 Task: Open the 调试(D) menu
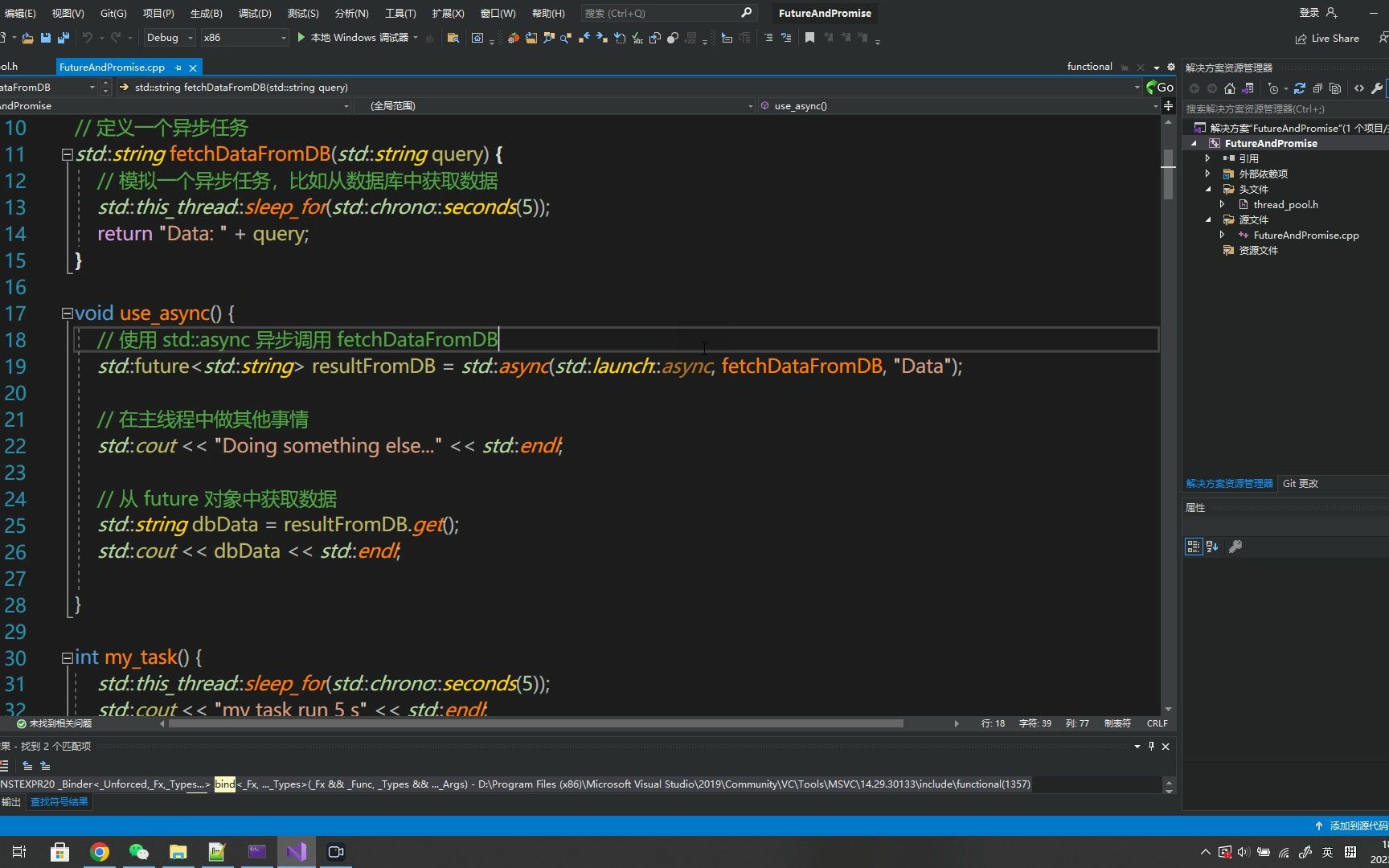pos(255,13)
